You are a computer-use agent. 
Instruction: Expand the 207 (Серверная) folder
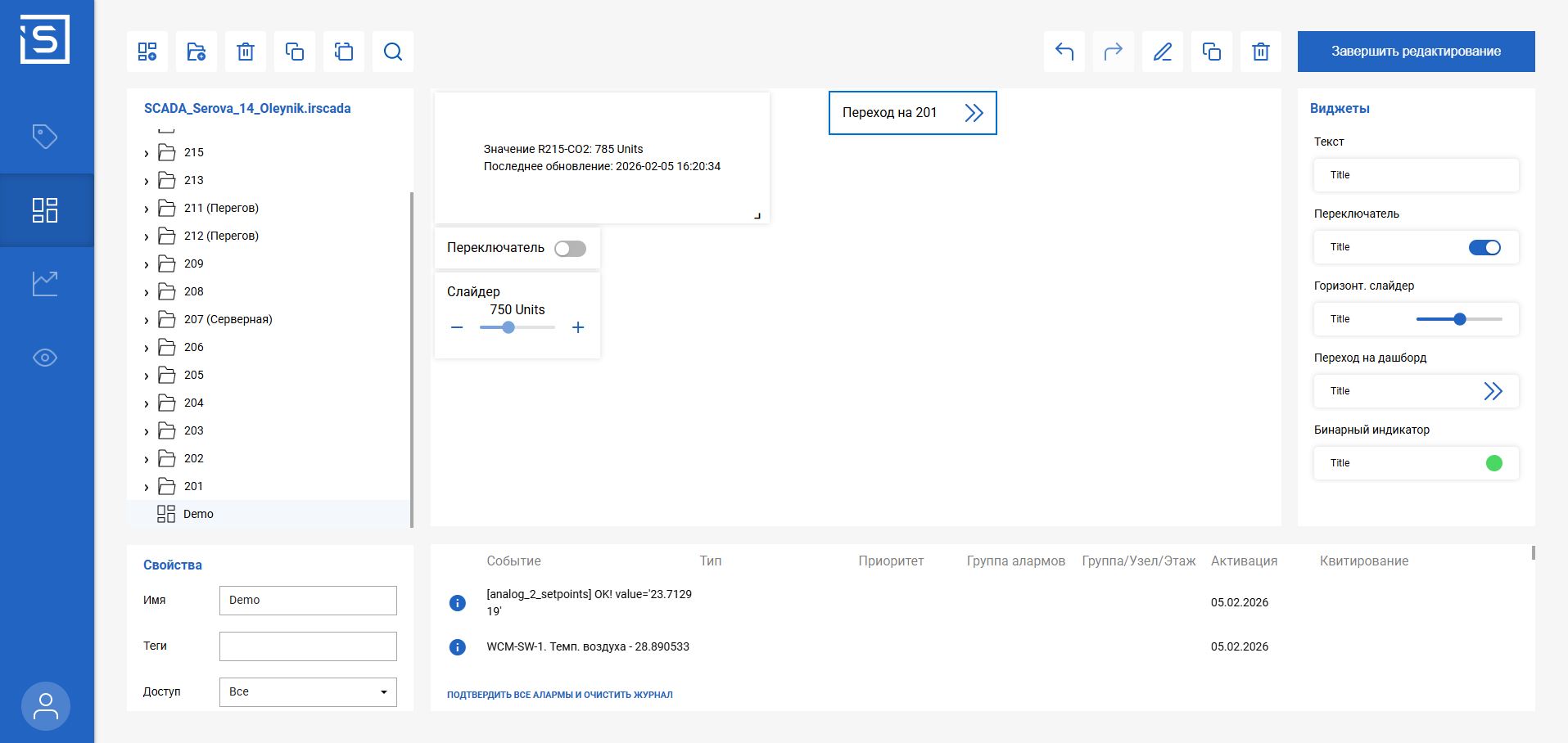tap(147, 320)
